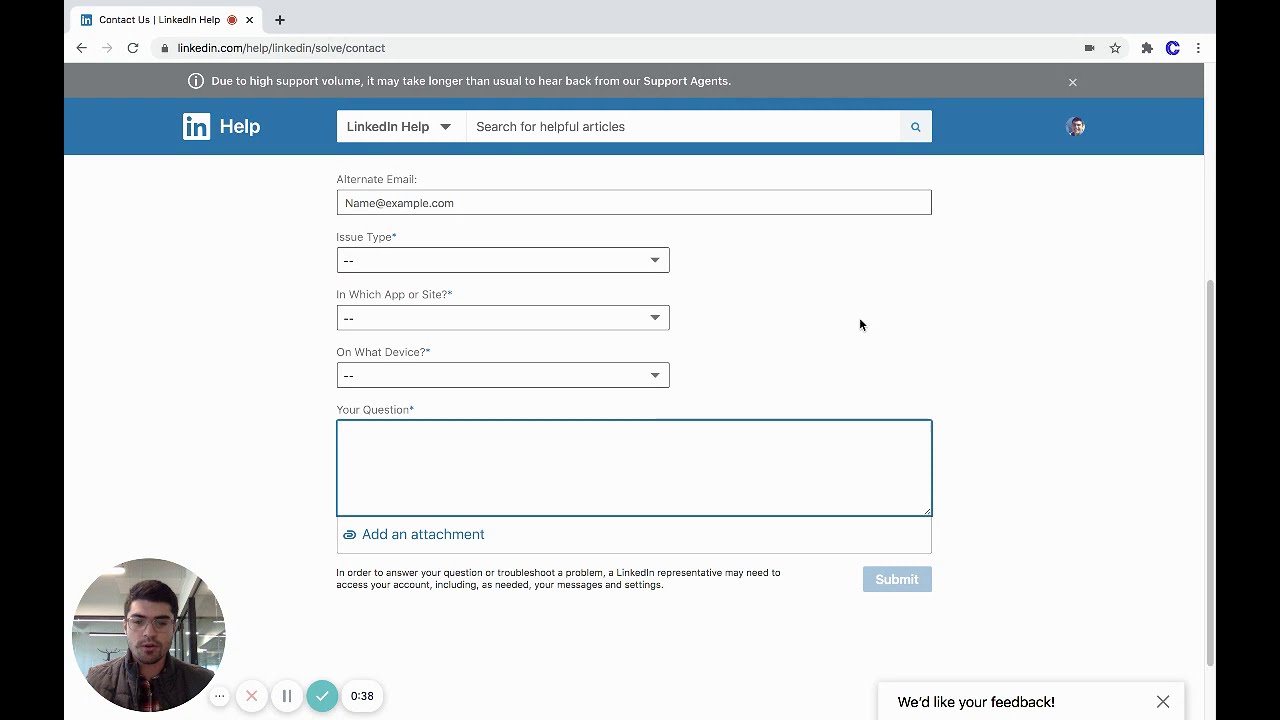
Task: Click the Help text next to LinkedIn logo
Action: tap(240, 126)
